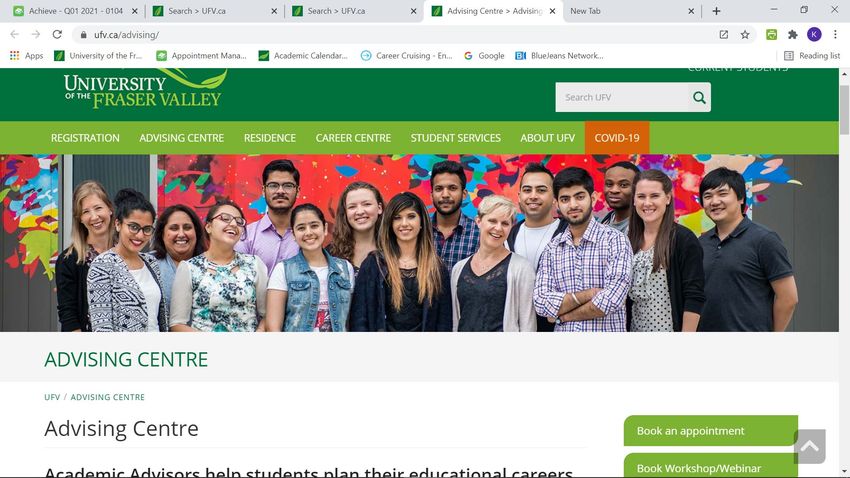850x478 pixels.
Task: Click the UFV breadcrumb link
Action: coord(52,397)
